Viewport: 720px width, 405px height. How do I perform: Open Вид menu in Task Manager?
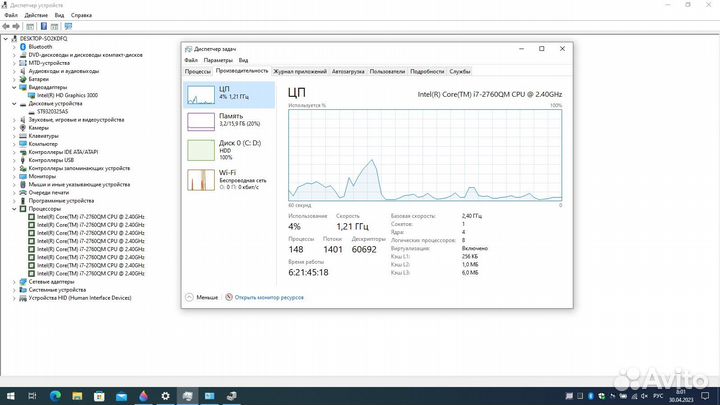(243, 60)
